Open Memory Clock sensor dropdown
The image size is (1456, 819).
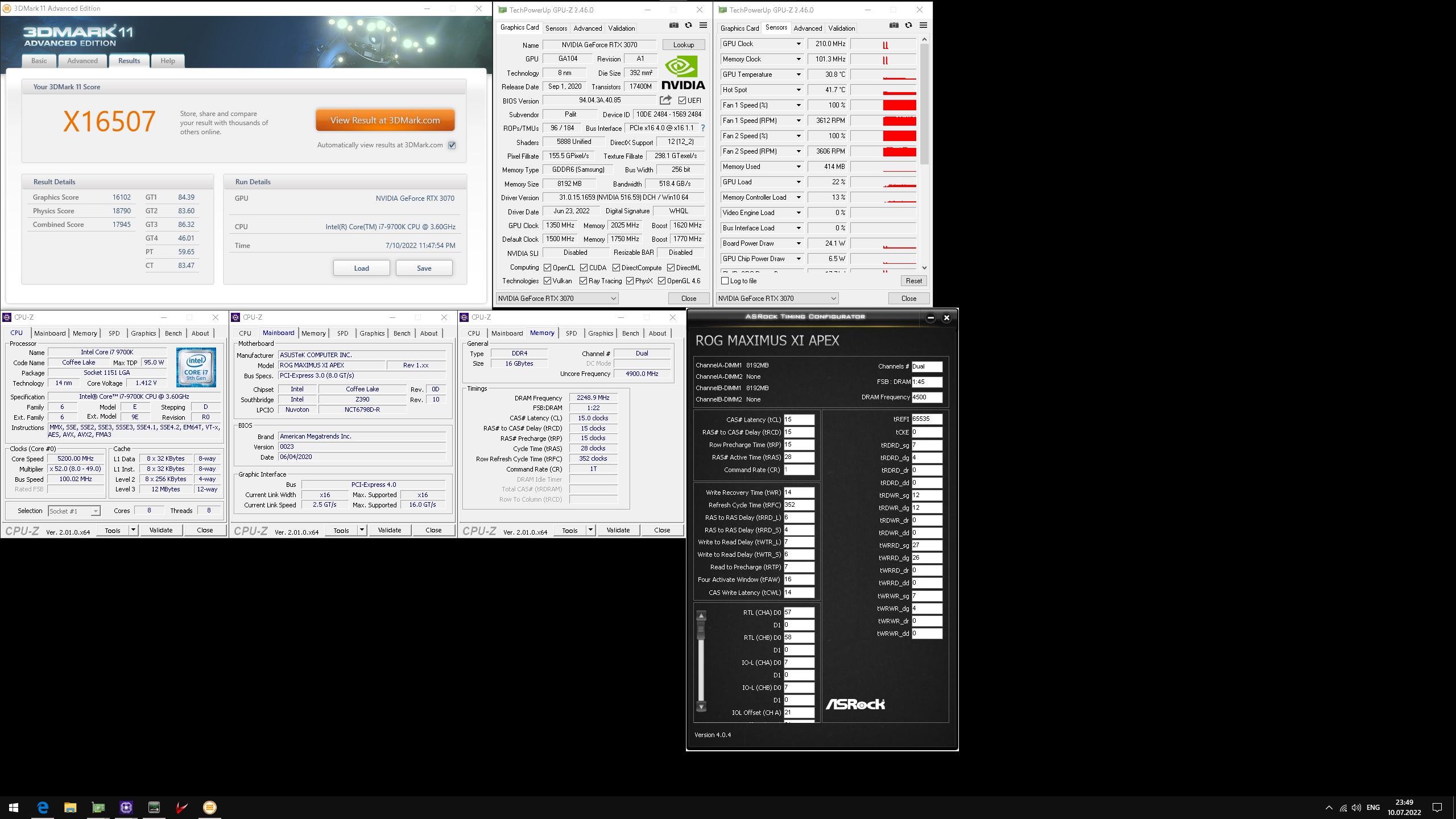click(x=798, y=59)
